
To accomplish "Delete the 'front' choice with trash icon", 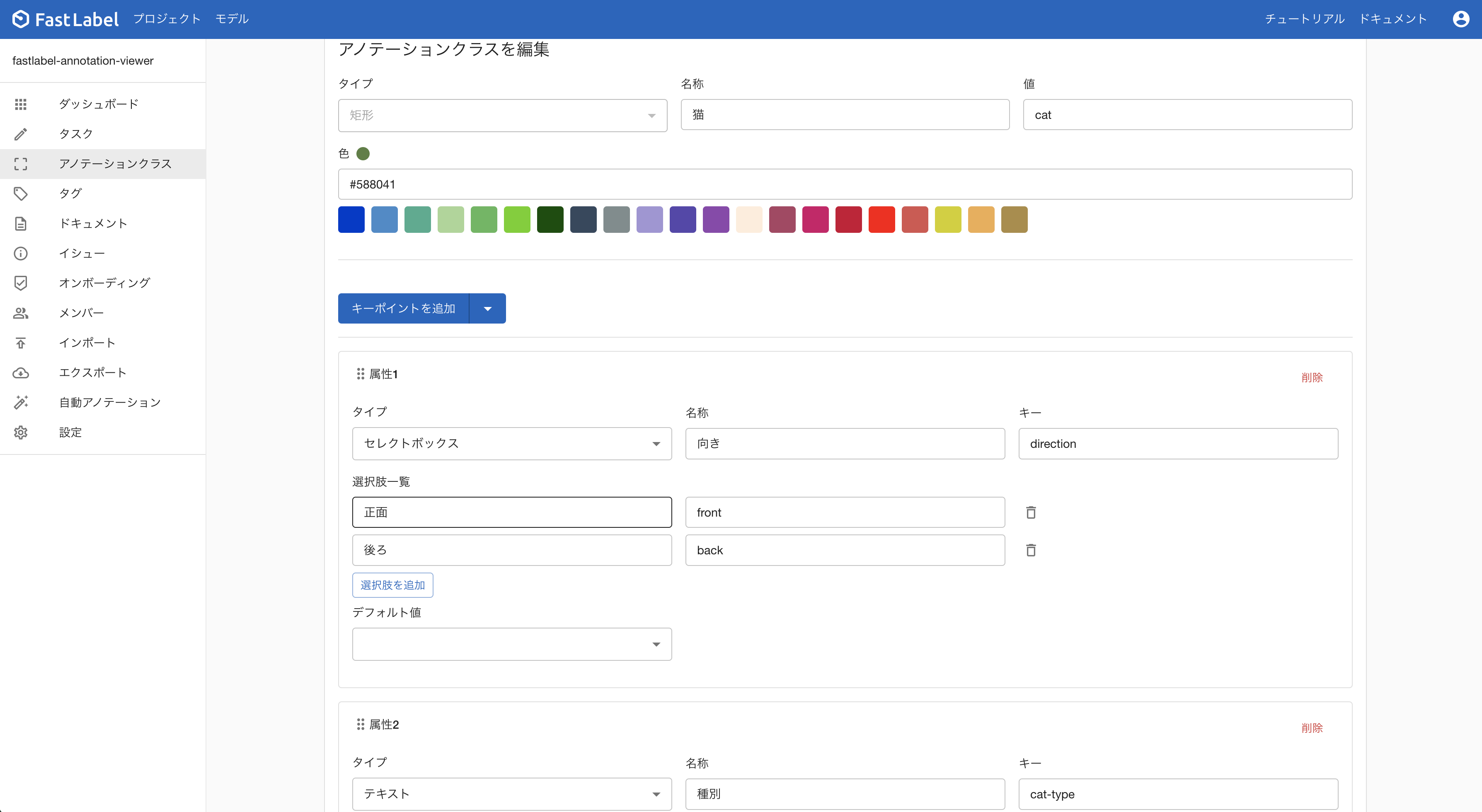I will (x=1030, y=512).
